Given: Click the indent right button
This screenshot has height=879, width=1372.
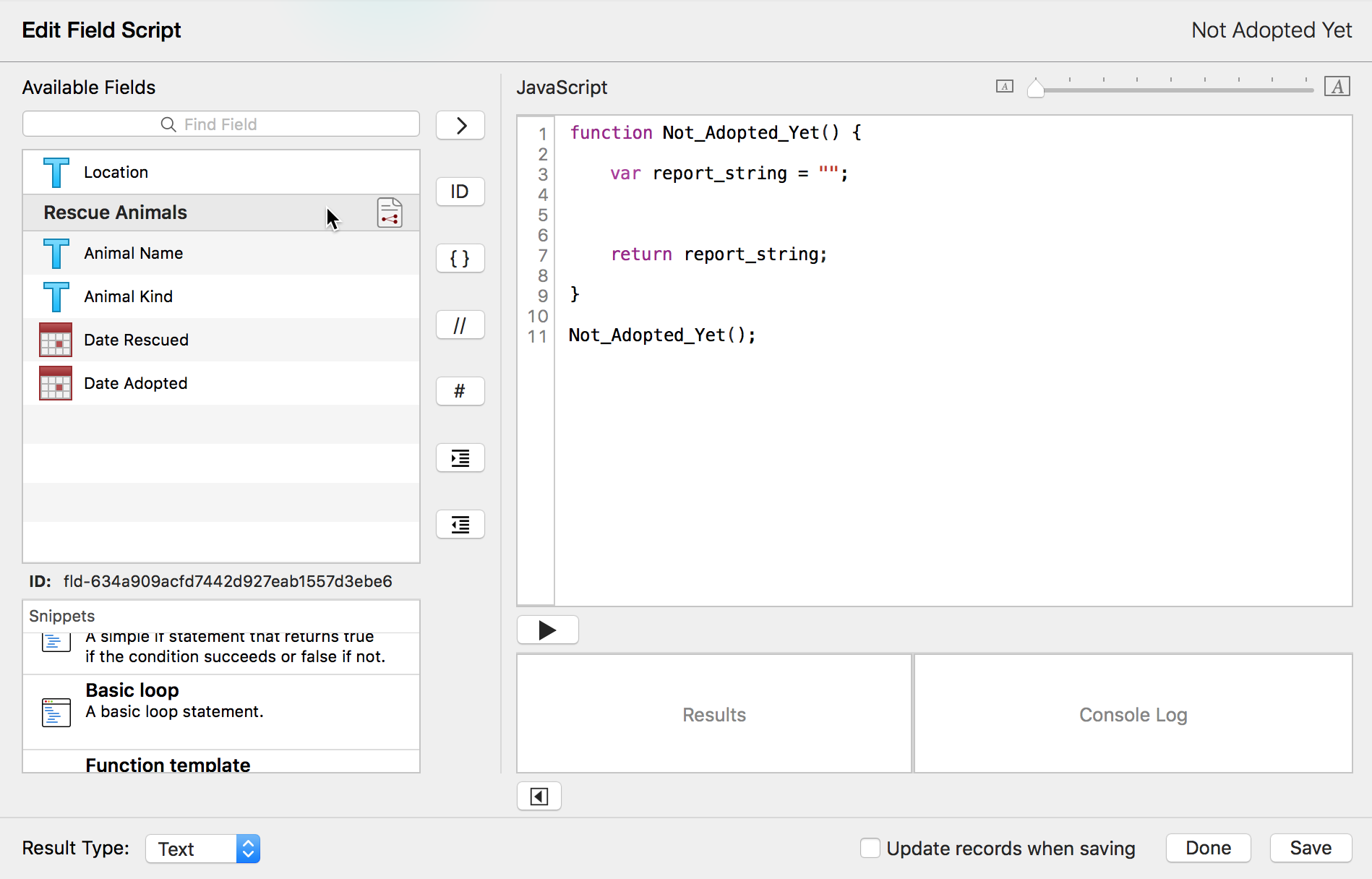Looking at the screenshot, I should pos(460,458).
